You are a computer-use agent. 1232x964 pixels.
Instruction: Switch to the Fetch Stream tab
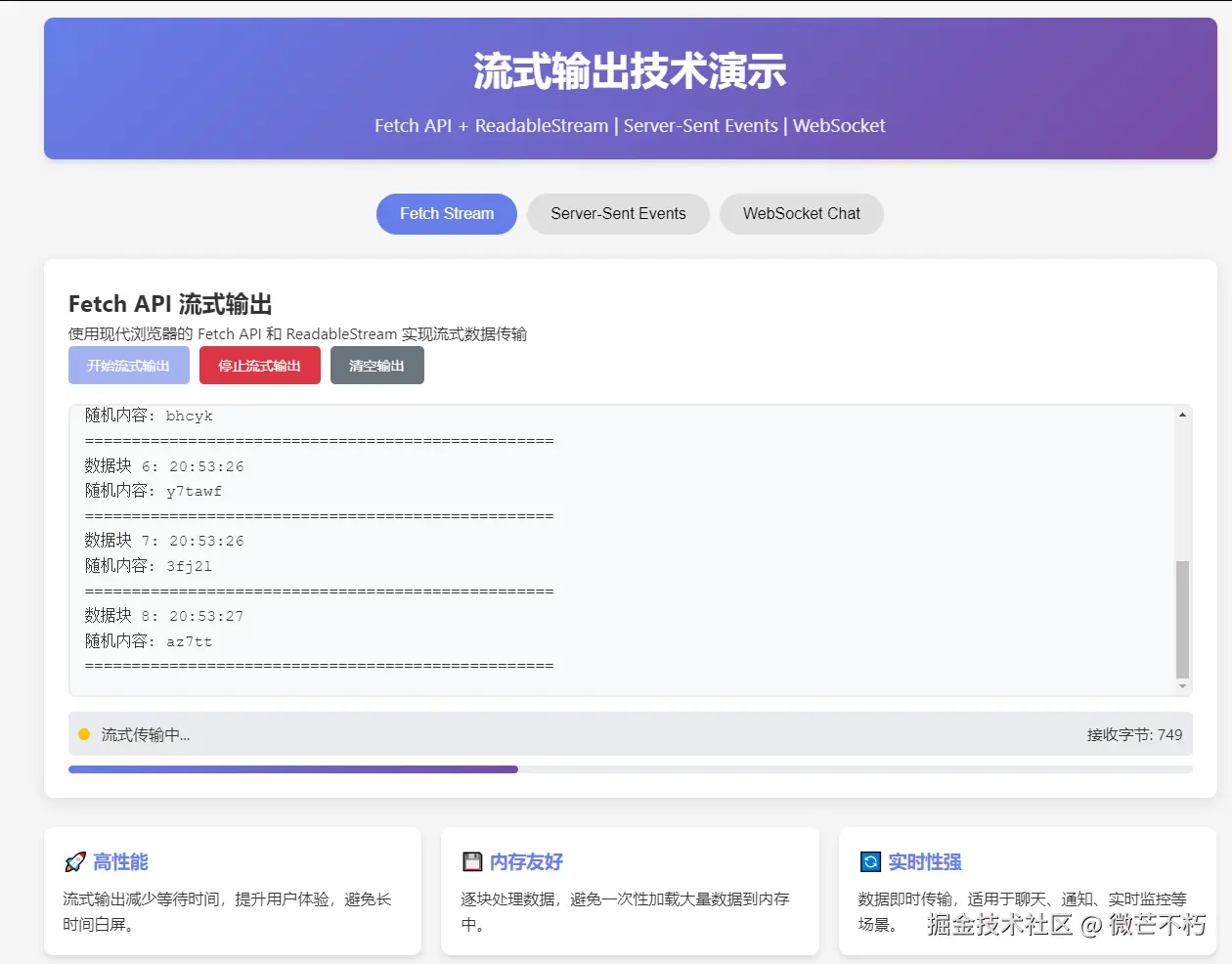pyautogui.click(x=447, y=214)
